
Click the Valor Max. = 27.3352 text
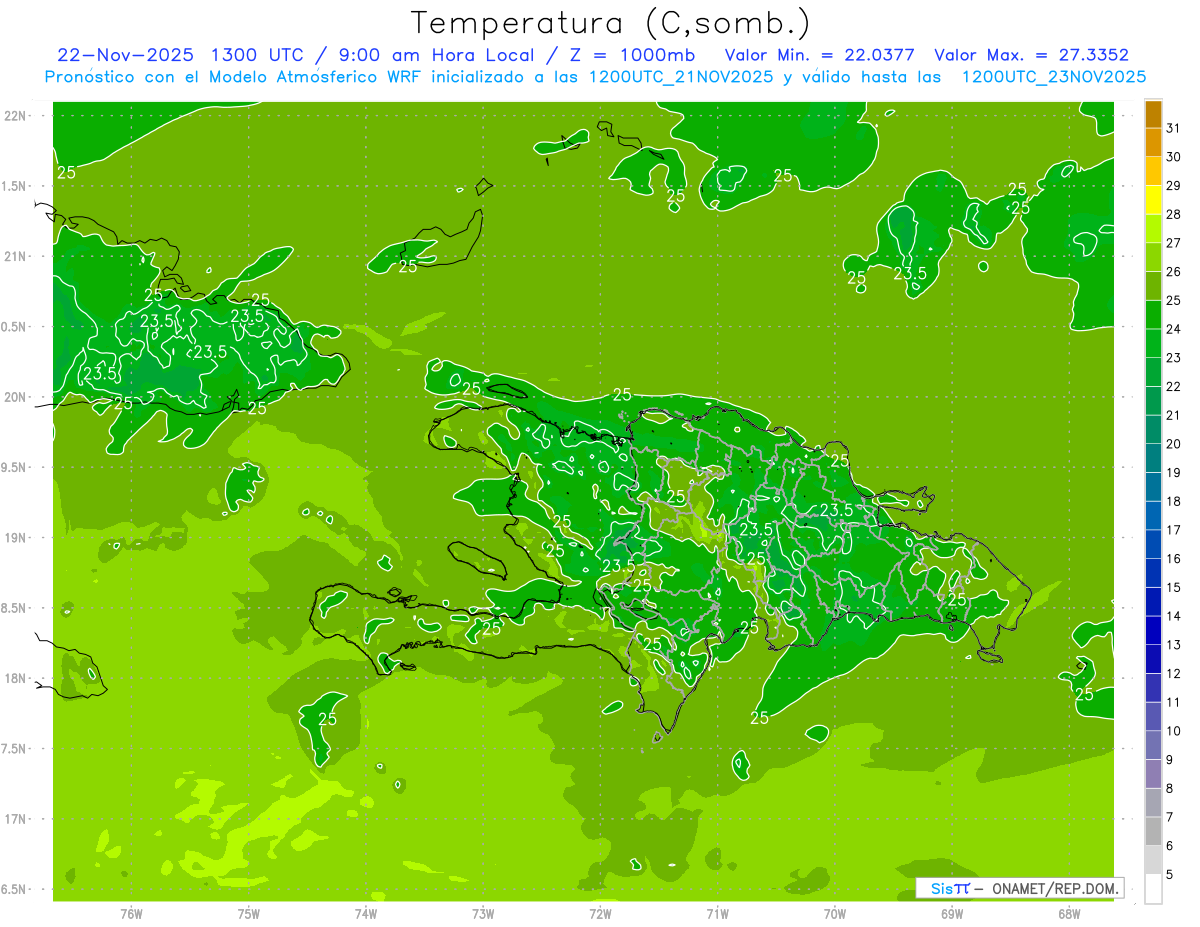pos(1031,55)
